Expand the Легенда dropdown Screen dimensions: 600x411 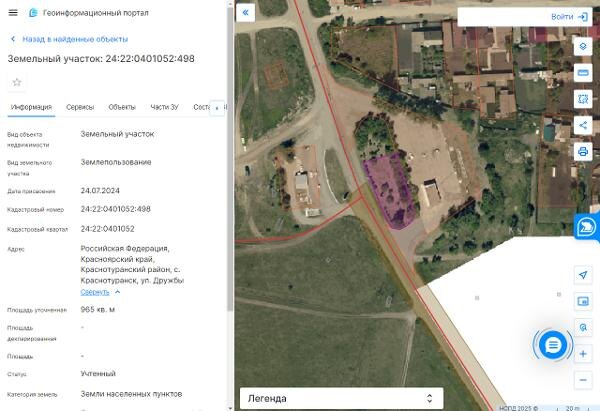pyautogui.click(x=341, y=398)
